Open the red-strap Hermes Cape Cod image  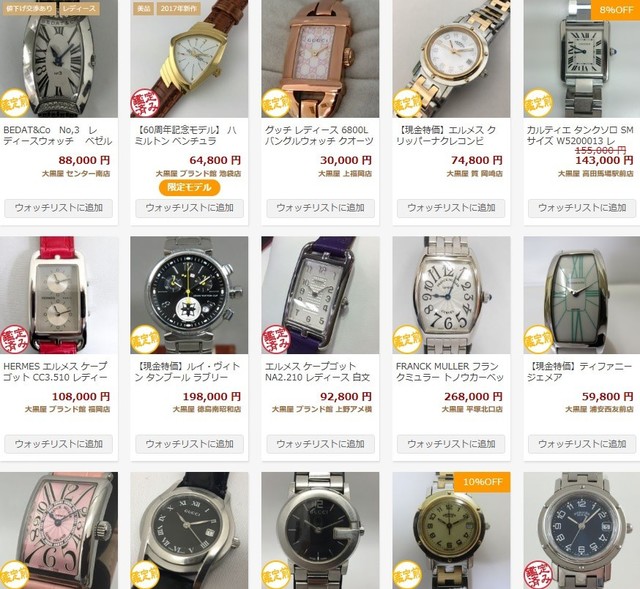(59, 295)
